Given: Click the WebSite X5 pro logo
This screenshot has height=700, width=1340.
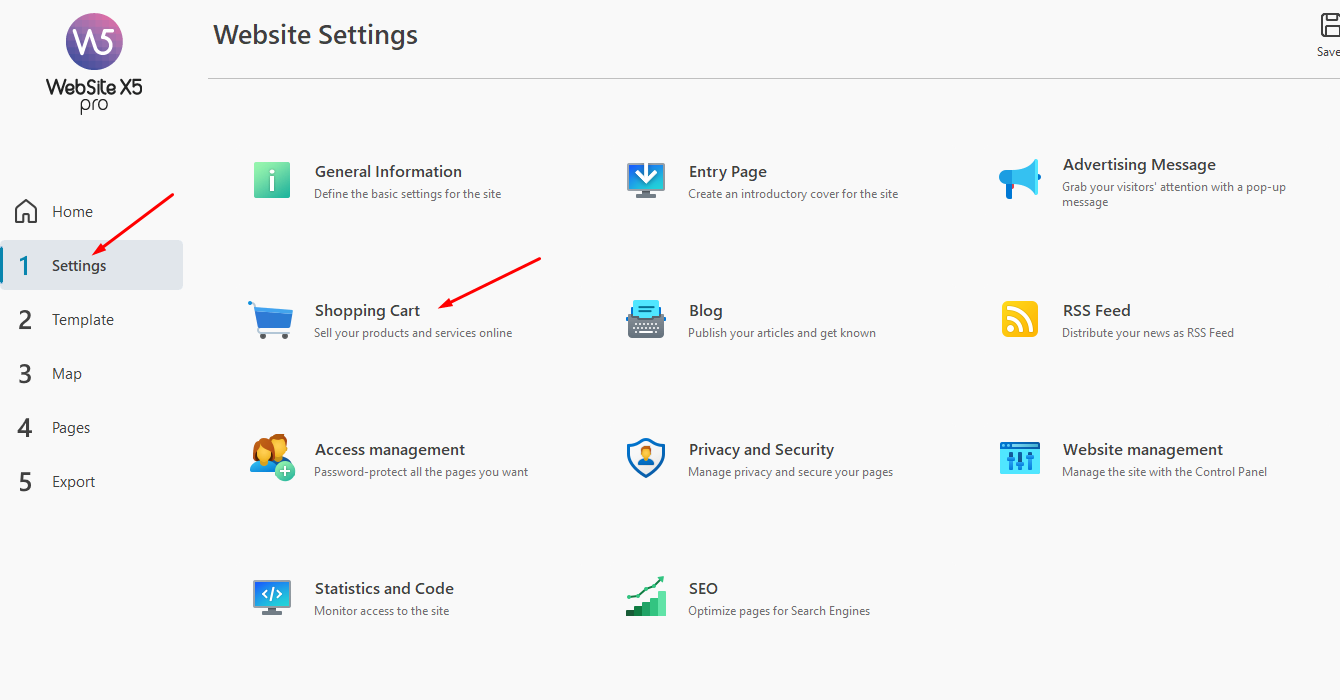Looking at the screenshot, I should tap(94, 62).
